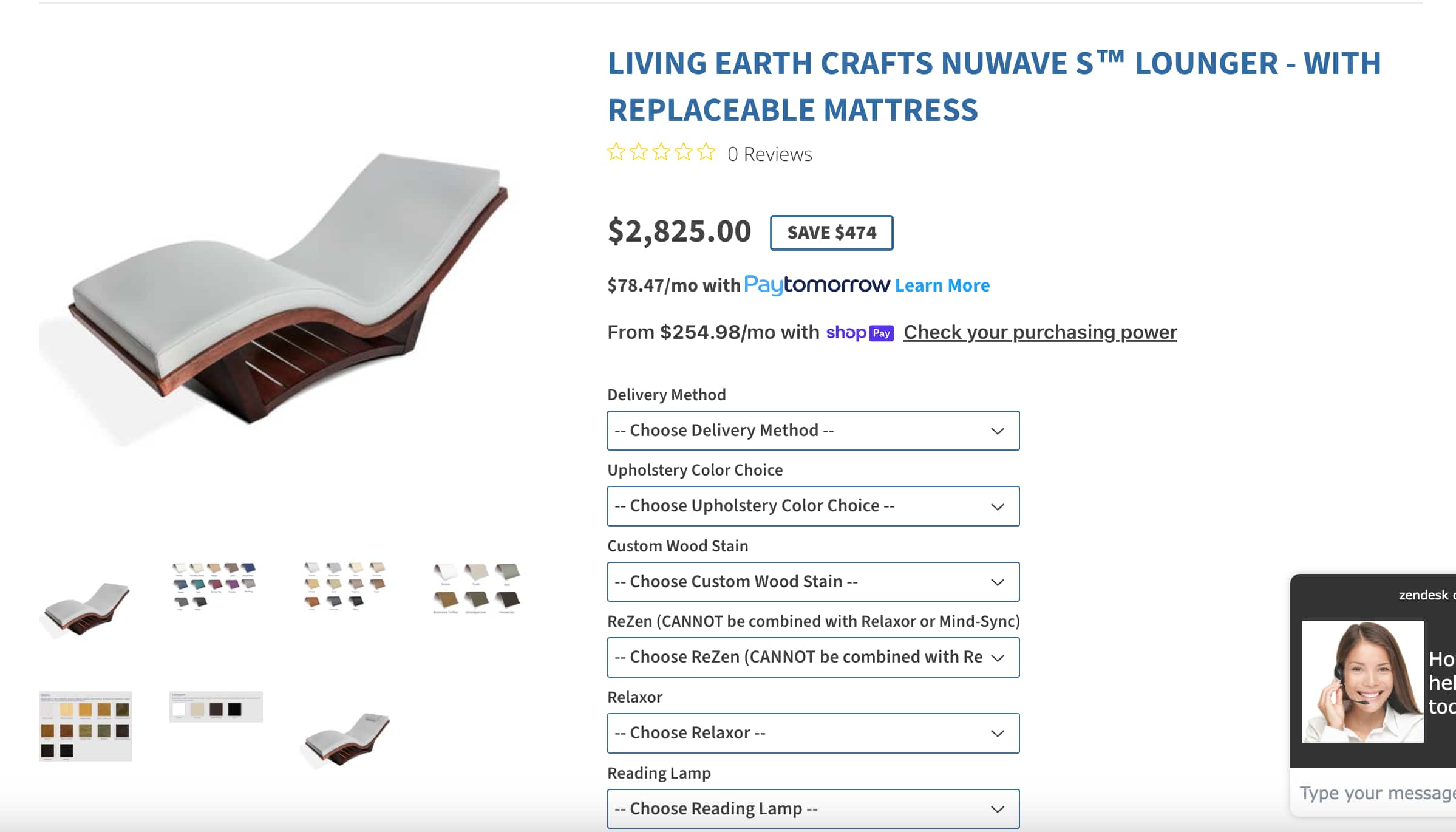
Task: Expand the Reading Lamp dropdown
Action: [813, 808]
